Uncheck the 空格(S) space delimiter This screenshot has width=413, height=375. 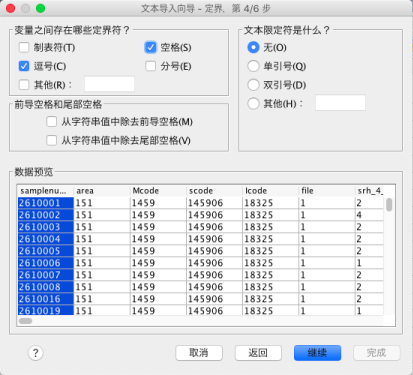[151, 47]
